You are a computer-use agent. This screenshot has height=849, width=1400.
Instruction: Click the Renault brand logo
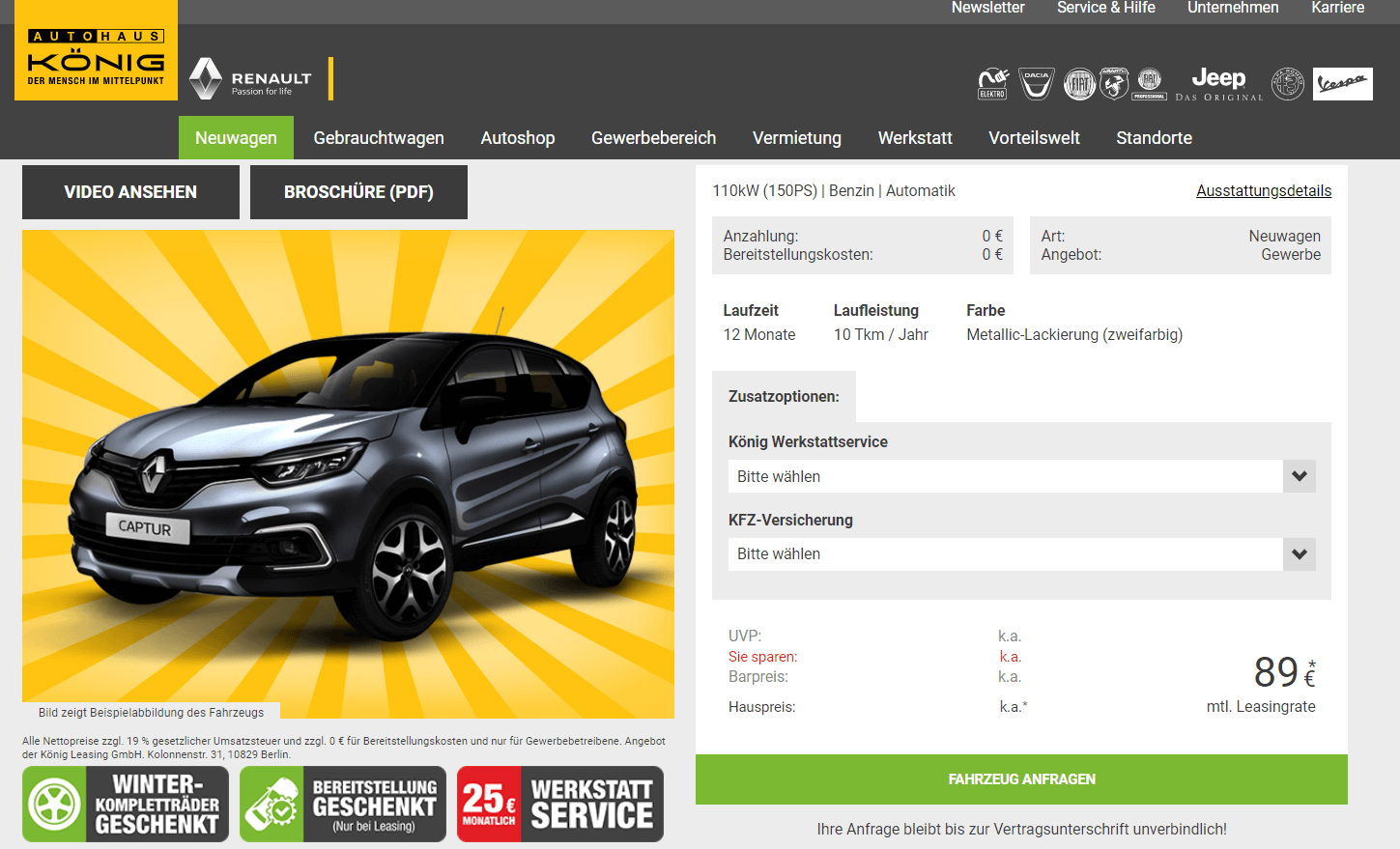(251, 79)
